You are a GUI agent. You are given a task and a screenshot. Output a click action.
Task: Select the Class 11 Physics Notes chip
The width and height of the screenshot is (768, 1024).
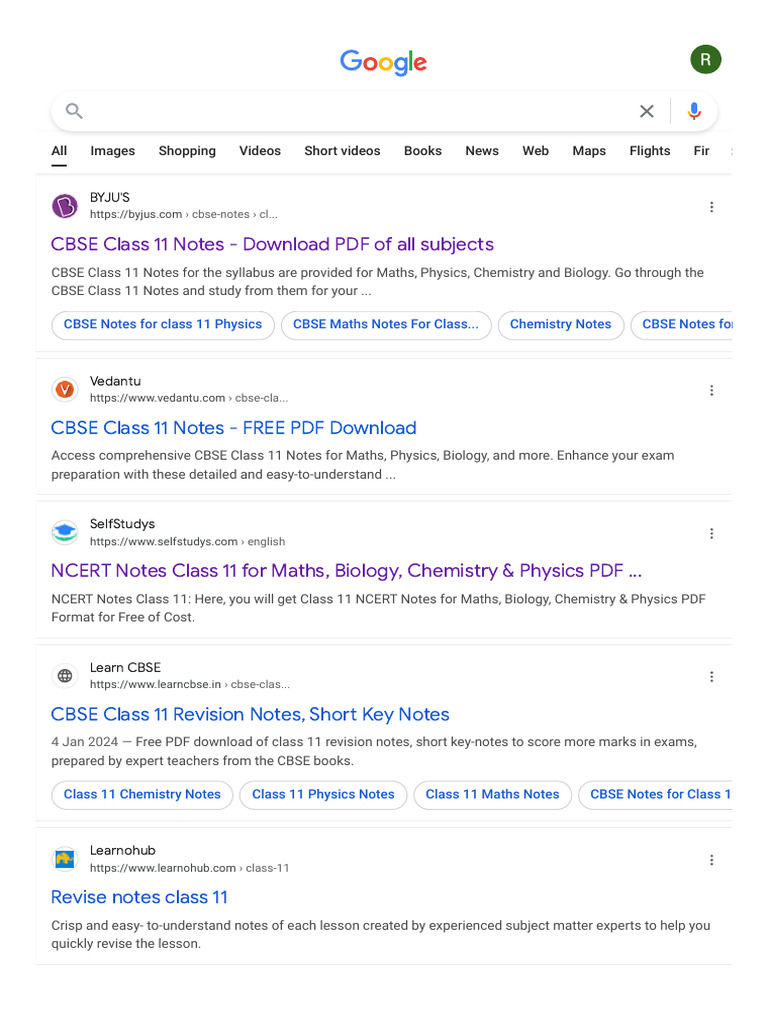click(323, 795)
